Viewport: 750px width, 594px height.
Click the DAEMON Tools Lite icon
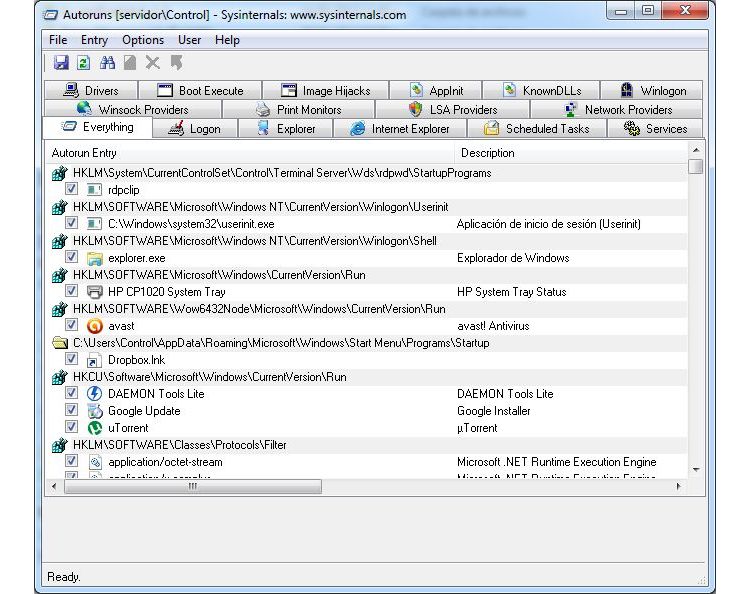click(95, 394)
